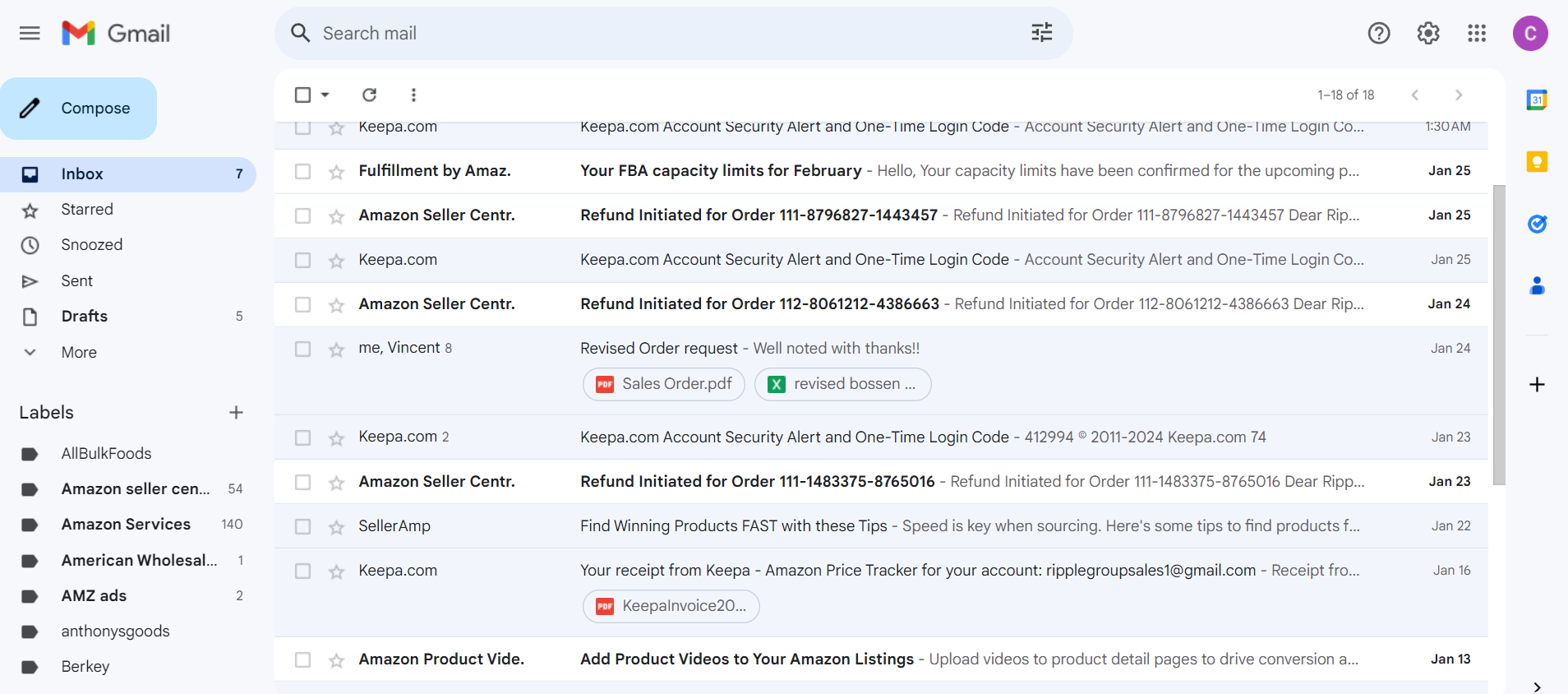The image size is (1568, 694).
Task: Star the Amazon Product Video email
Action: [336, 659]
